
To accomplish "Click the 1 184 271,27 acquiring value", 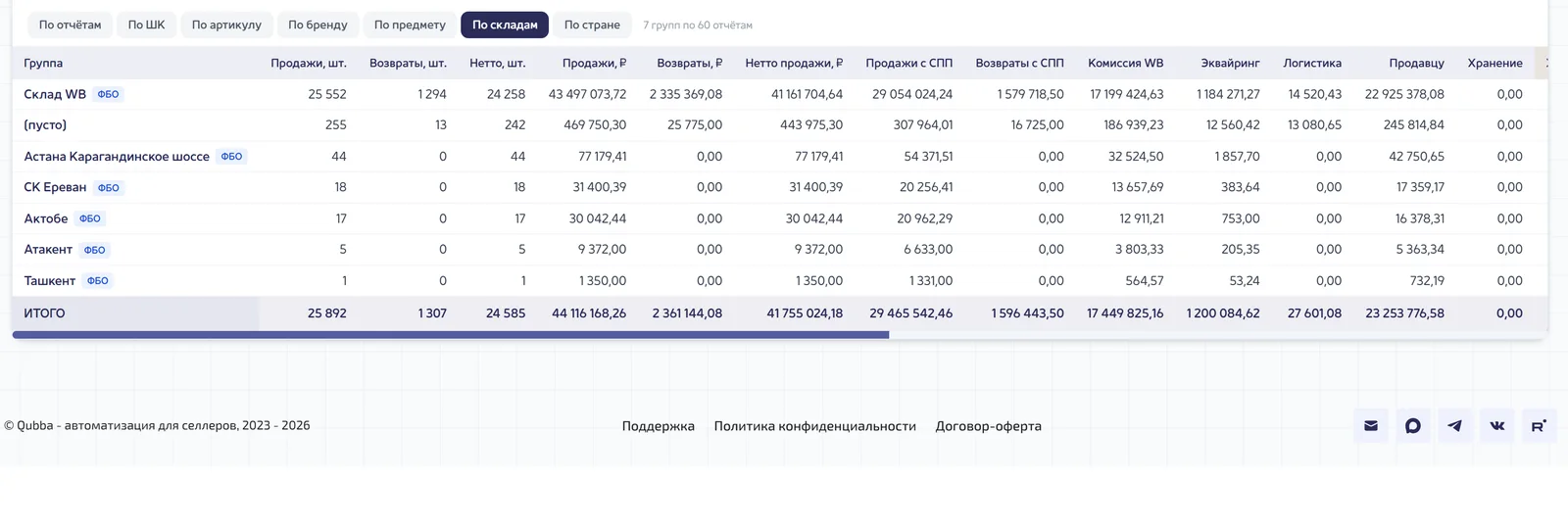I will (x=1228, y=94).
